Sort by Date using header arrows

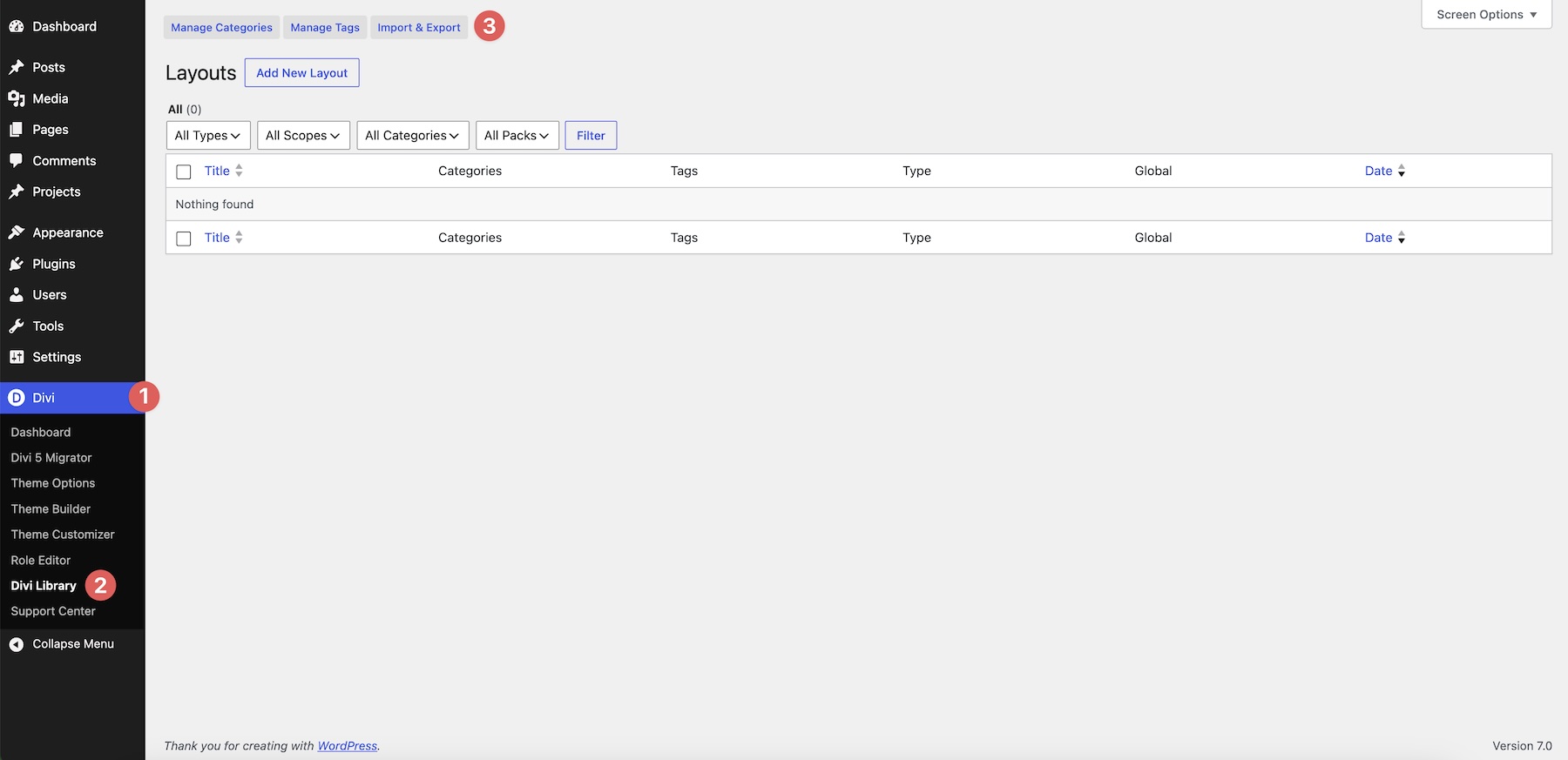pos(1402,171)
